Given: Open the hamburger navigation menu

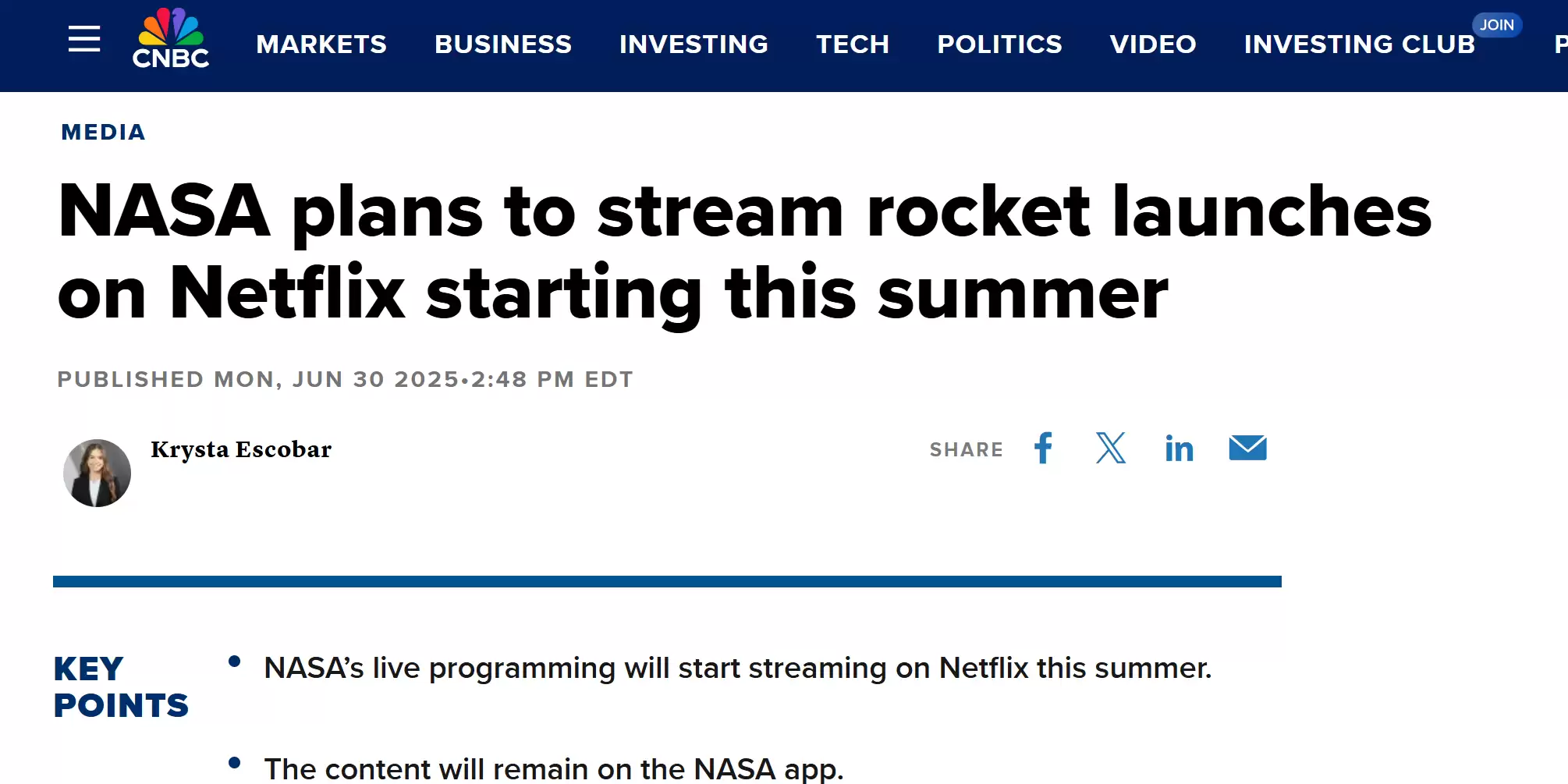Looking at the screenshot, I should click(x=84, y=39).
